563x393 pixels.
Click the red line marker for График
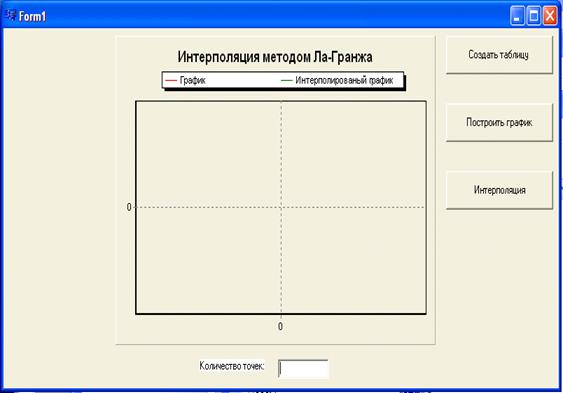[x=171, y=80]
